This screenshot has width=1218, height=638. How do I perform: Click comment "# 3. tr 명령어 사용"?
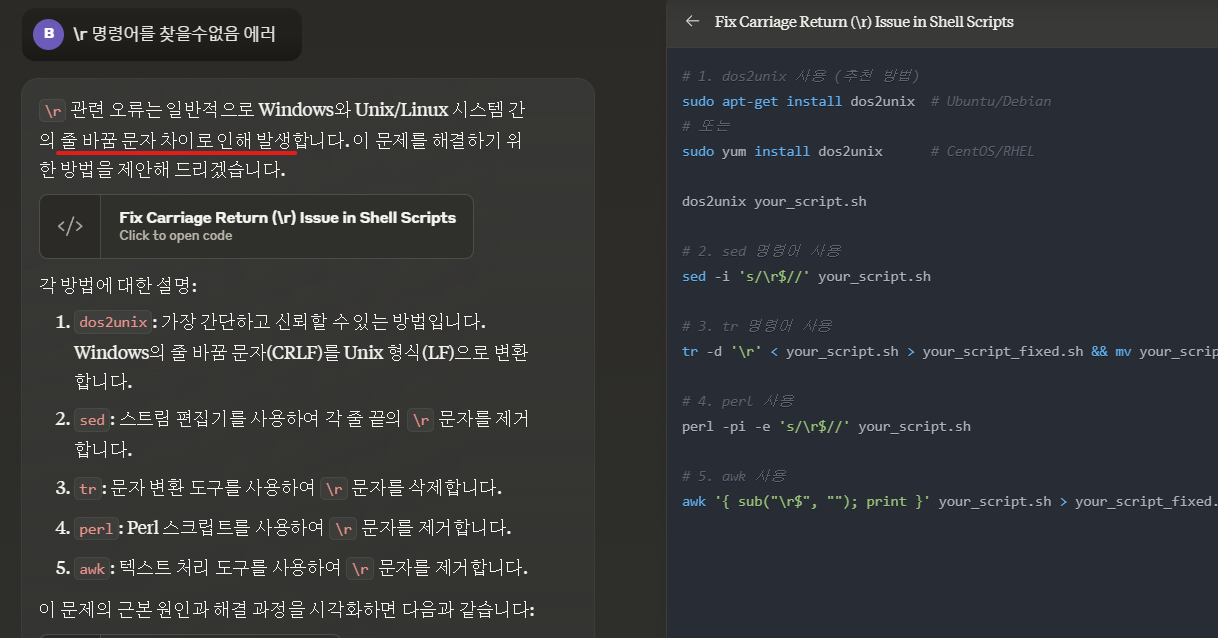(756, 326)
